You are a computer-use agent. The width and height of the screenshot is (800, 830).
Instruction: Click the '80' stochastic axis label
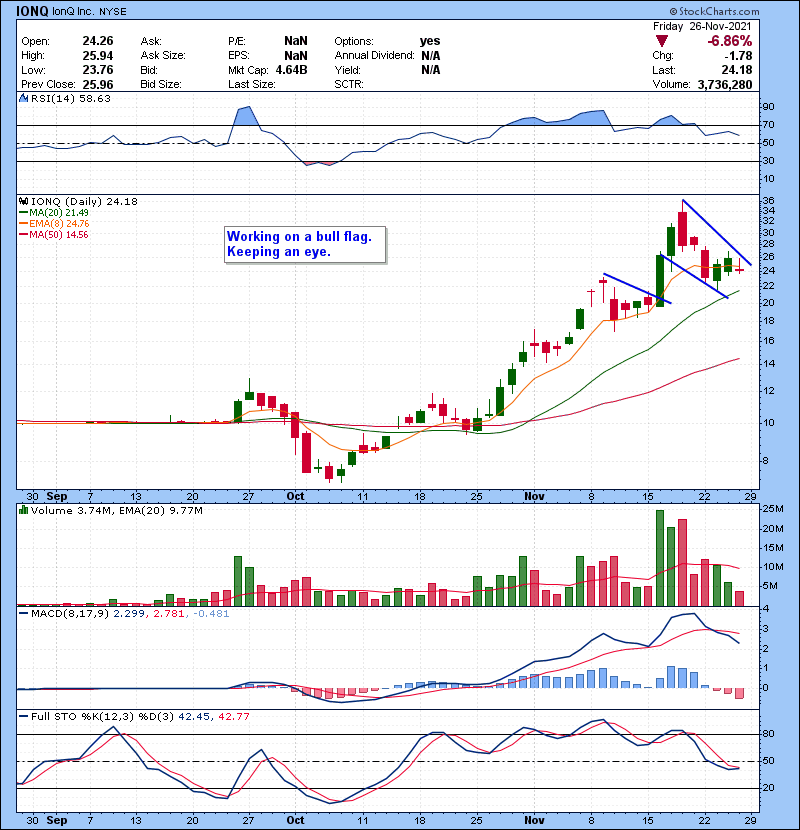[x=768, y=734]
